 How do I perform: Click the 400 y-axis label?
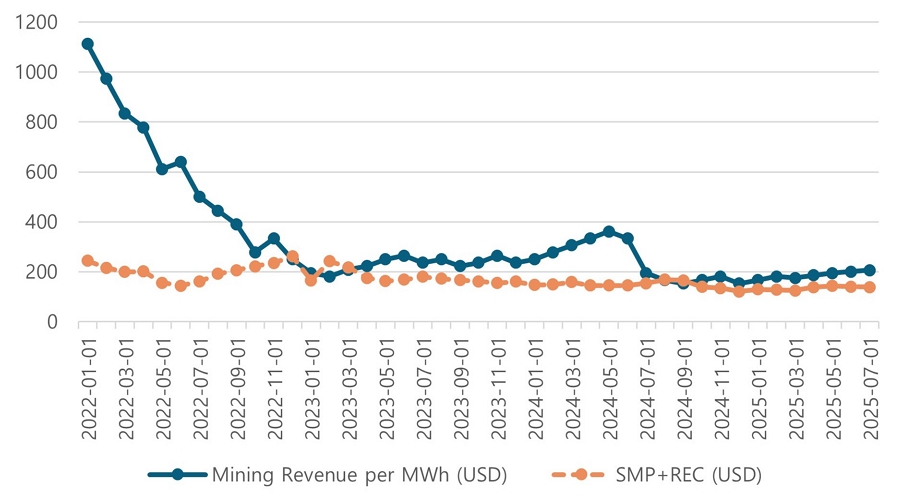tap(42, 222)
